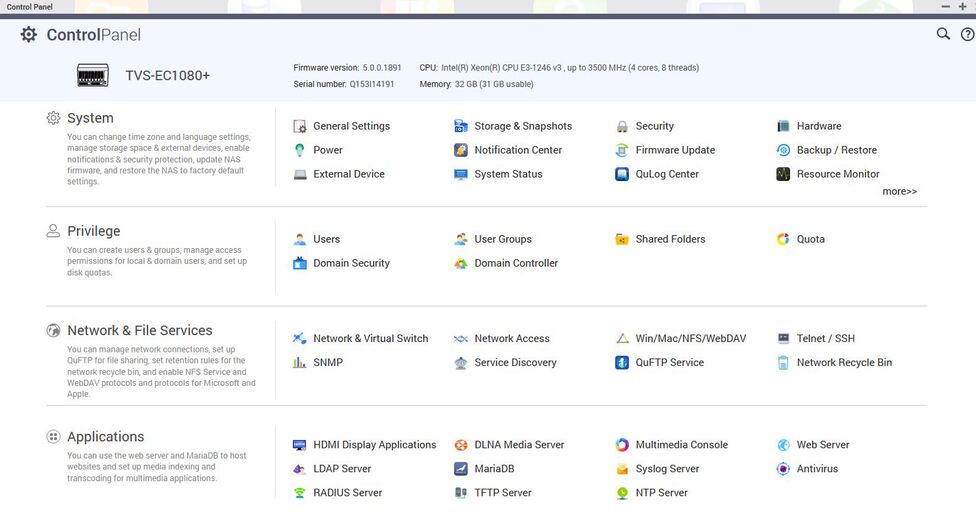Open the Shared Folders icon
This screenshot has width=976, height=512.
(622, 240)
